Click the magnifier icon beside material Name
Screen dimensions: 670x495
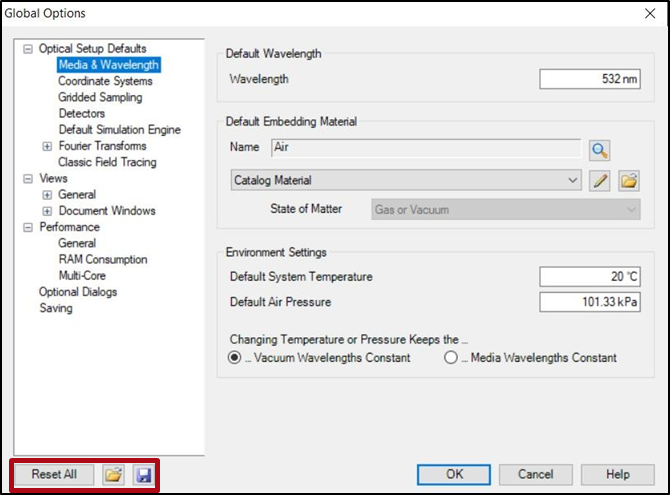[599, 150]
